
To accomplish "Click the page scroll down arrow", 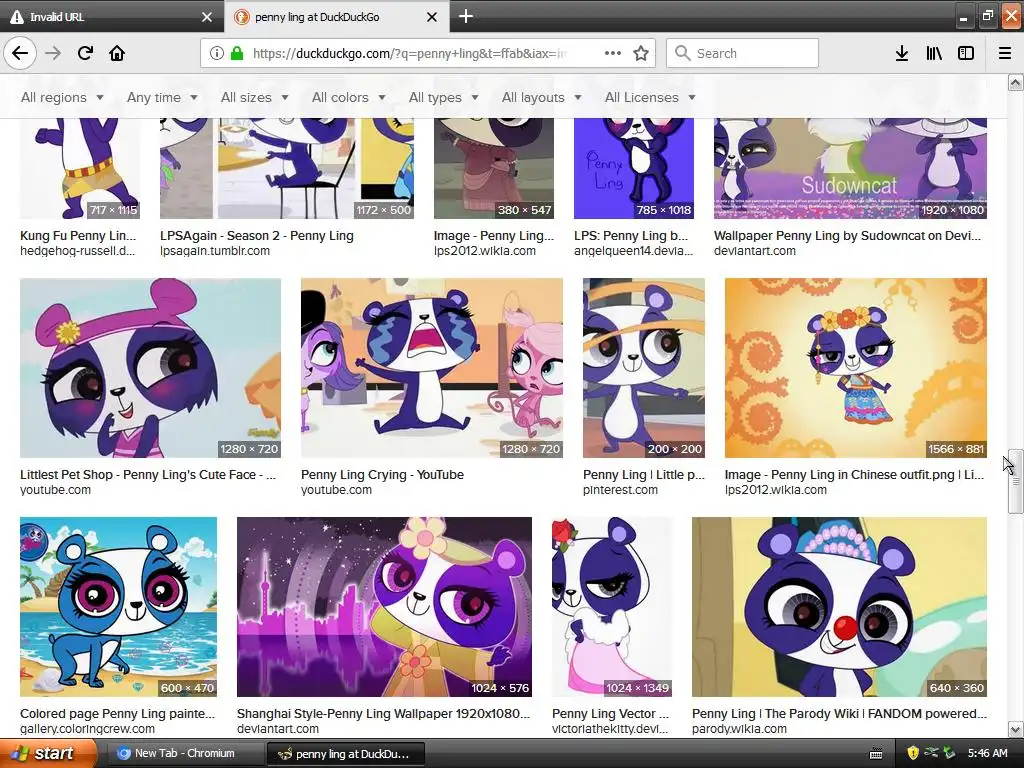I will 1016,729.
